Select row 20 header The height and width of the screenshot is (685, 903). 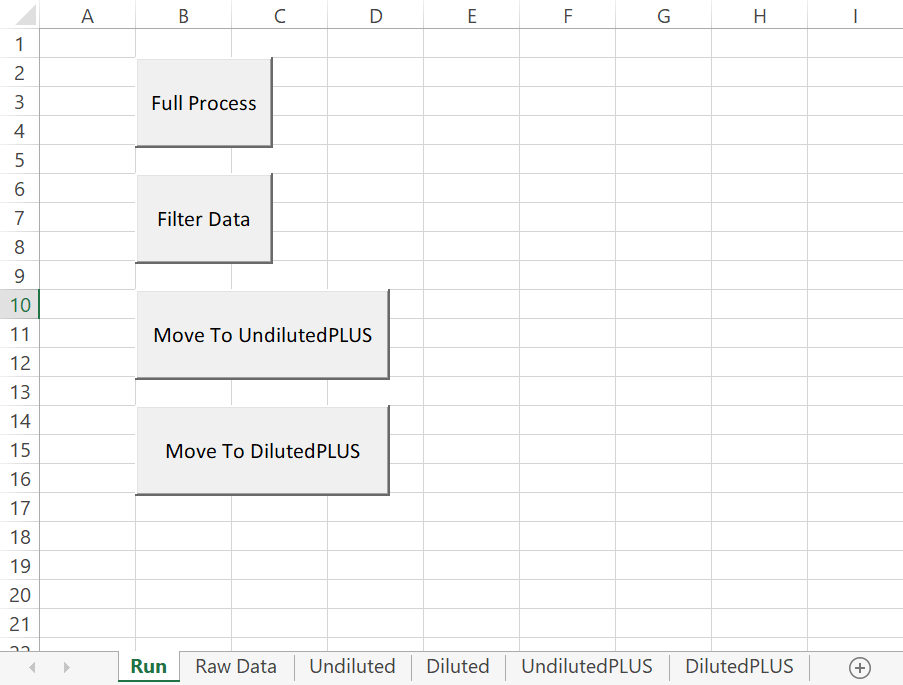coord(20,595)
